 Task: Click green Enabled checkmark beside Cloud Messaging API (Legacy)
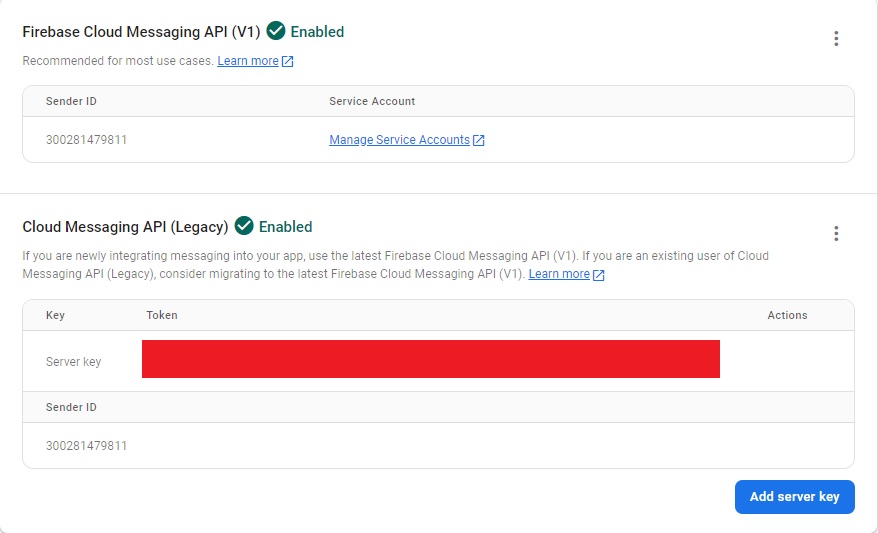244,226
